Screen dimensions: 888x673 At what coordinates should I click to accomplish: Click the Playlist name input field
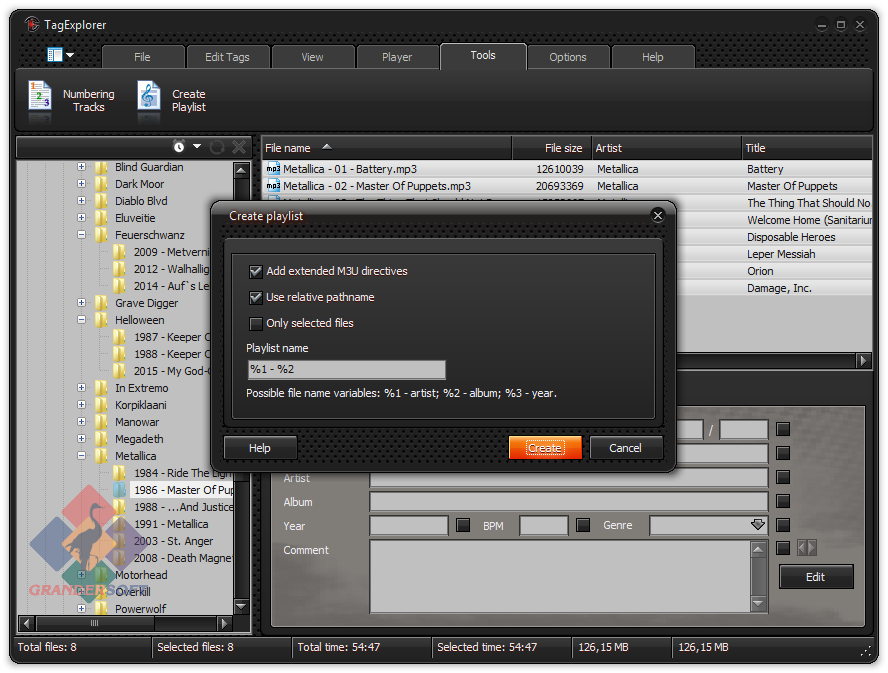point(346,370)
